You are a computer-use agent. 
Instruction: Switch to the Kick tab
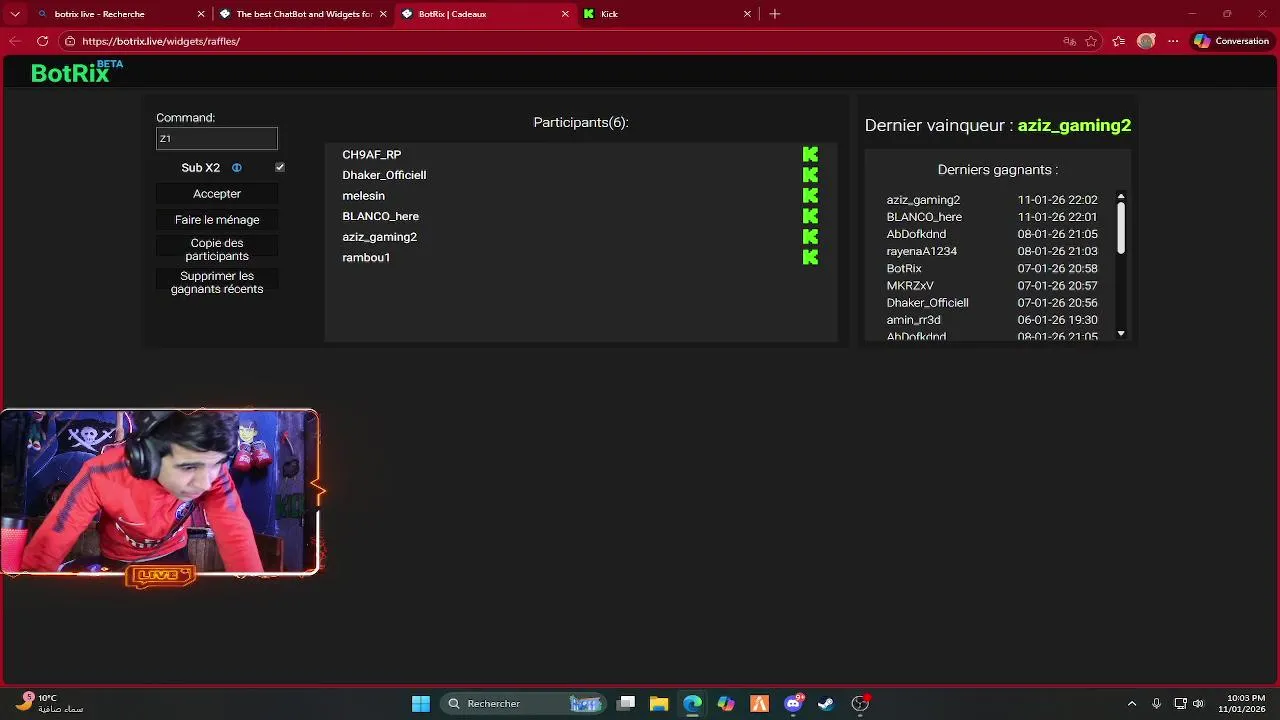point(666,14)
